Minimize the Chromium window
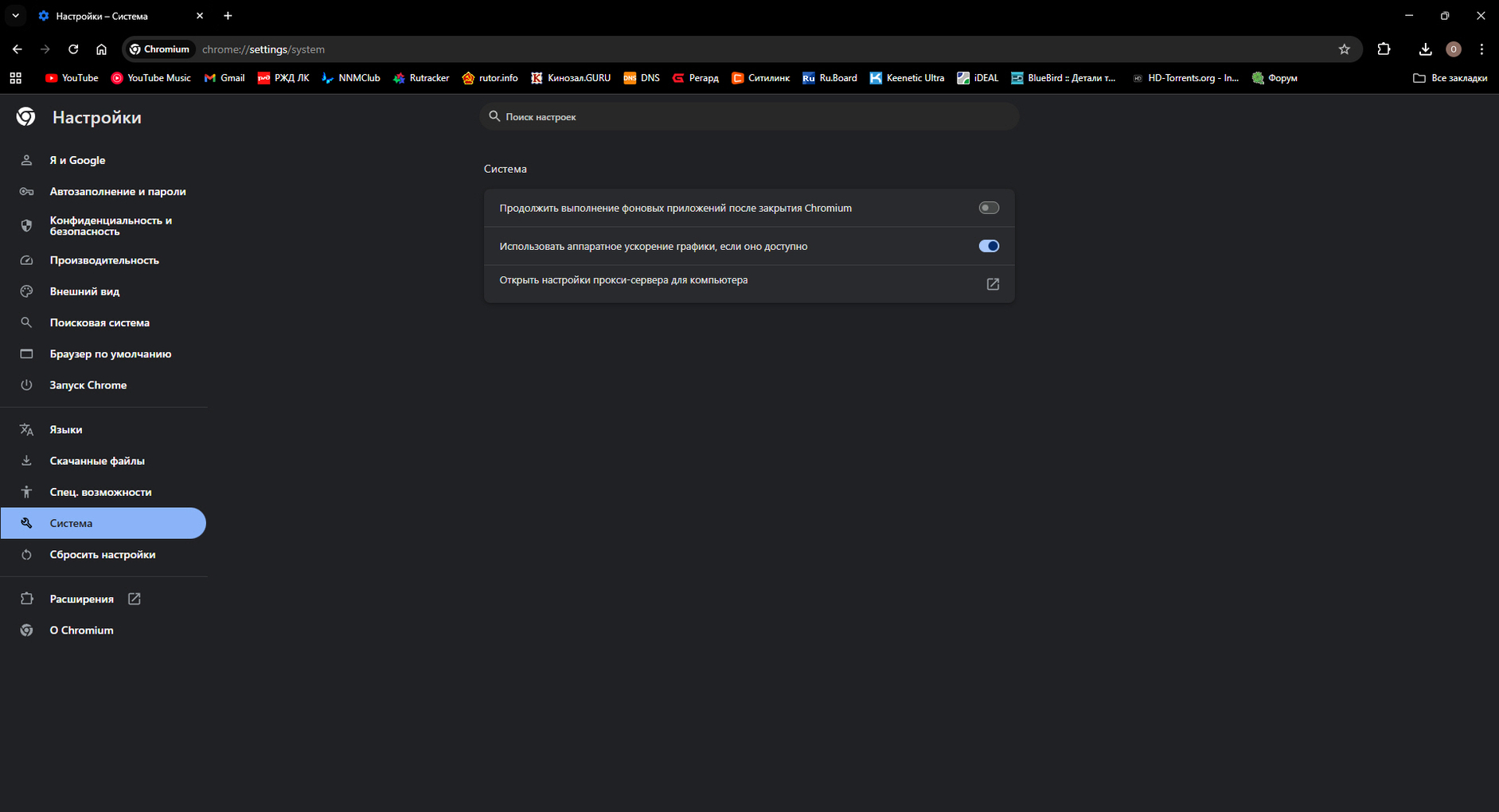1499x812 pixels. pos(1409,16)
